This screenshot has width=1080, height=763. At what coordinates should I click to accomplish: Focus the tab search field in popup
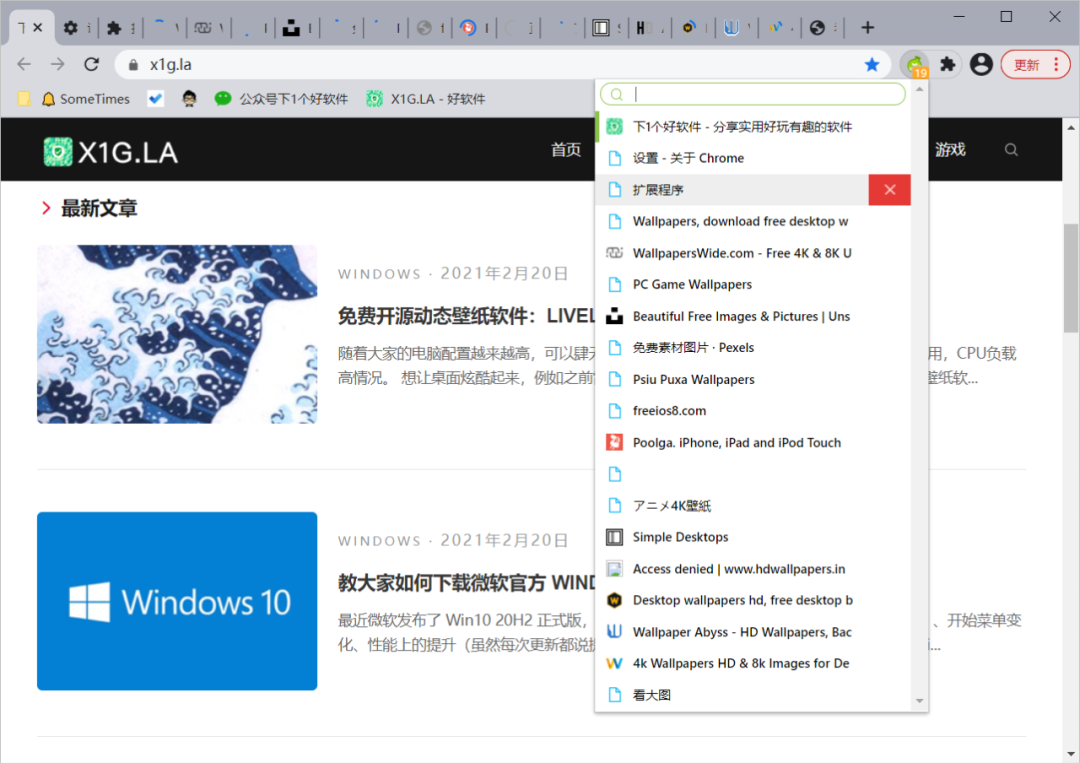point(753,94)
